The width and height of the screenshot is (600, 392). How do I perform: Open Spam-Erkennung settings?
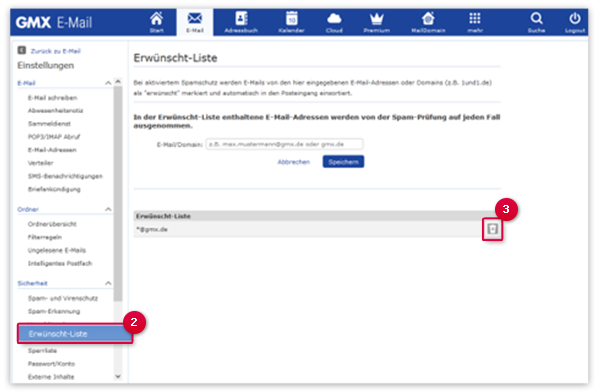click(54, 311)
